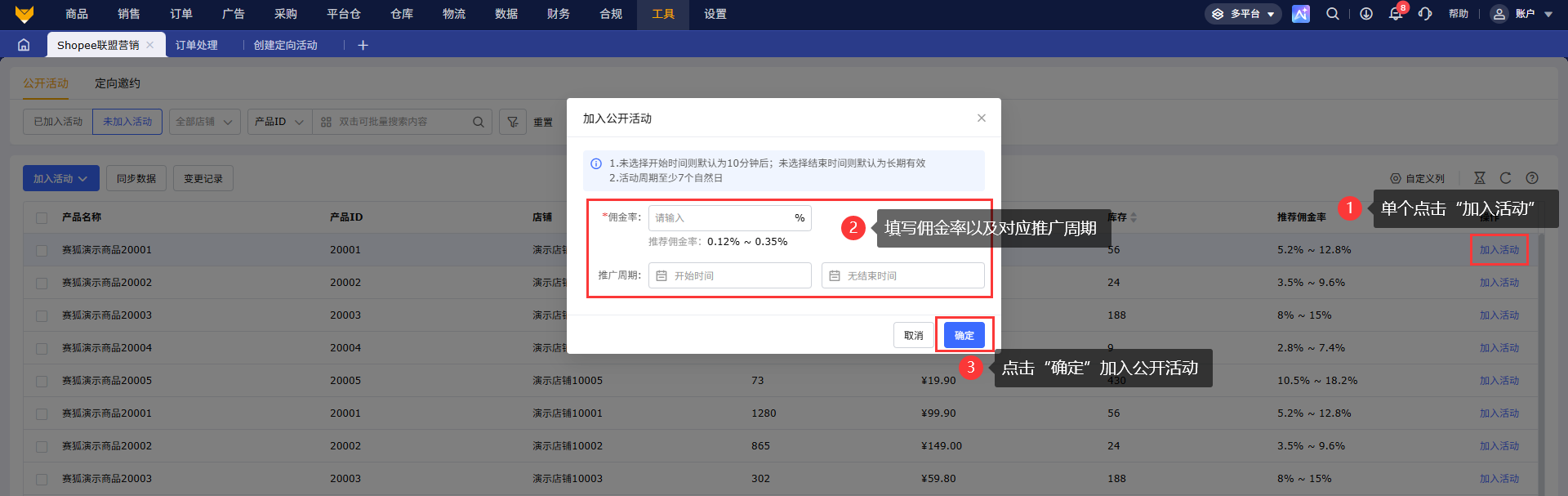The image size is (1568, 496).
Task: Click the 帮助 link
Action: [1459, 14]
